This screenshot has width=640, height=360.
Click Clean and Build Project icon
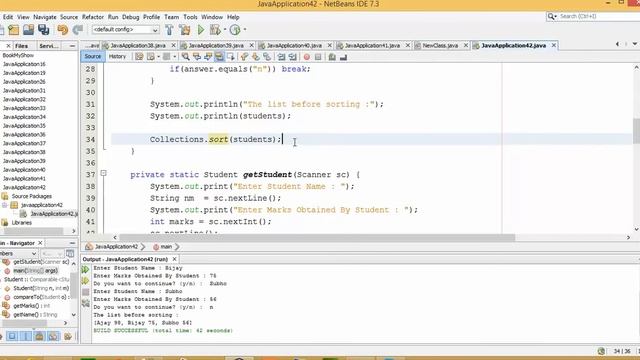(x=184, y=30)
